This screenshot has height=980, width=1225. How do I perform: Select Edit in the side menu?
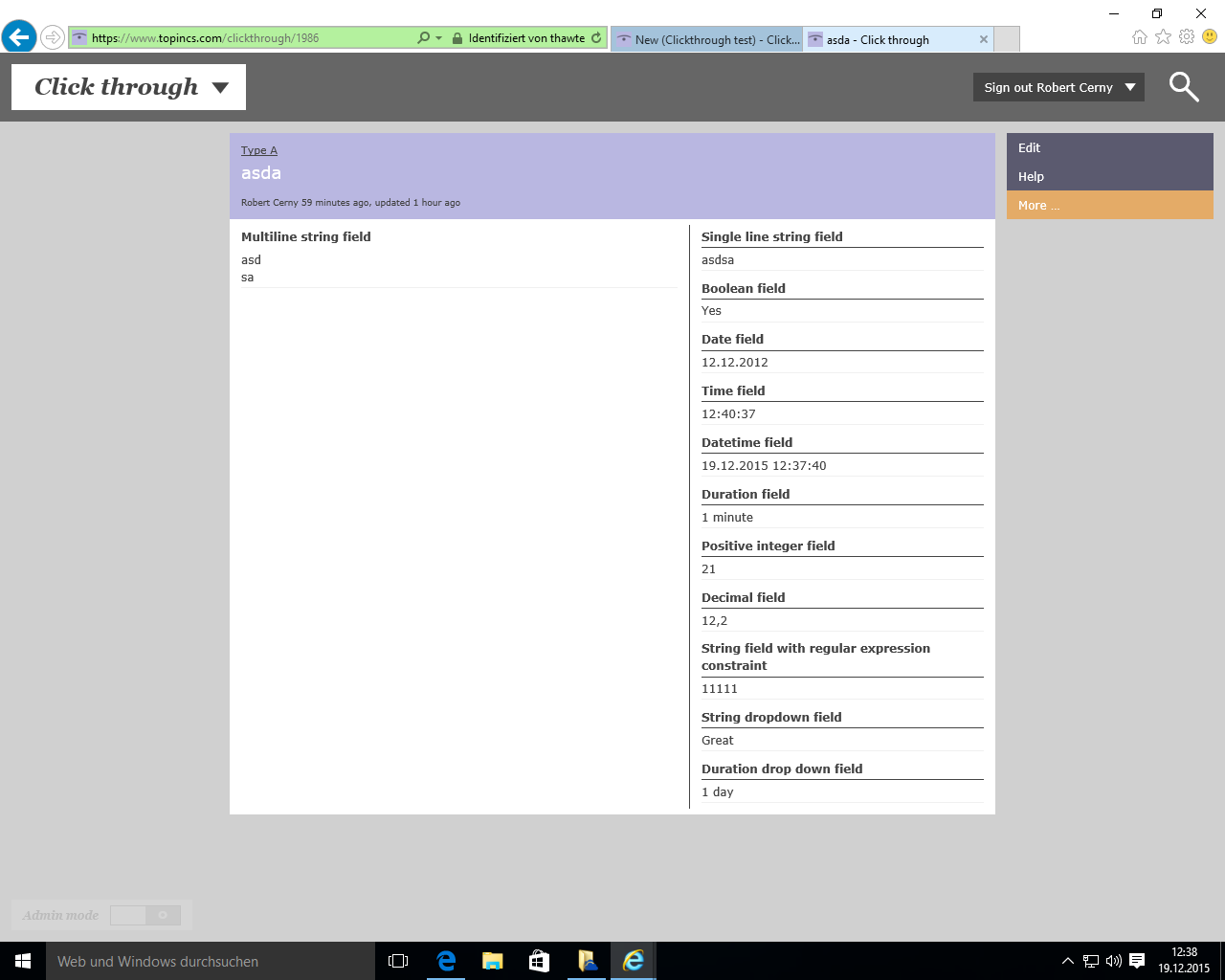(1029, 148)
